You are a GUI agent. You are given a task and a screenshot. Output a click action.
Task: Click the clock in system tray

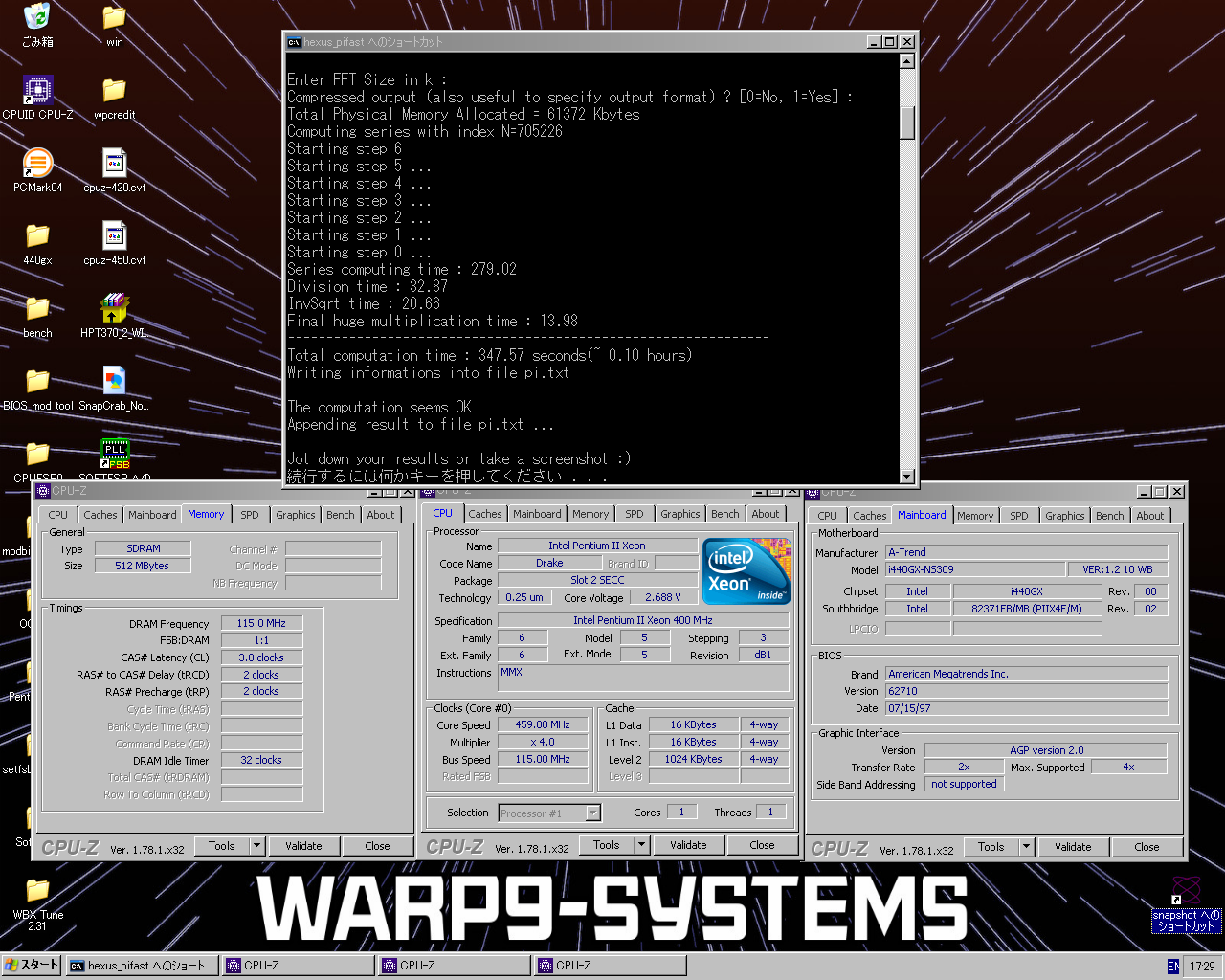click(x=1203, y=966)
